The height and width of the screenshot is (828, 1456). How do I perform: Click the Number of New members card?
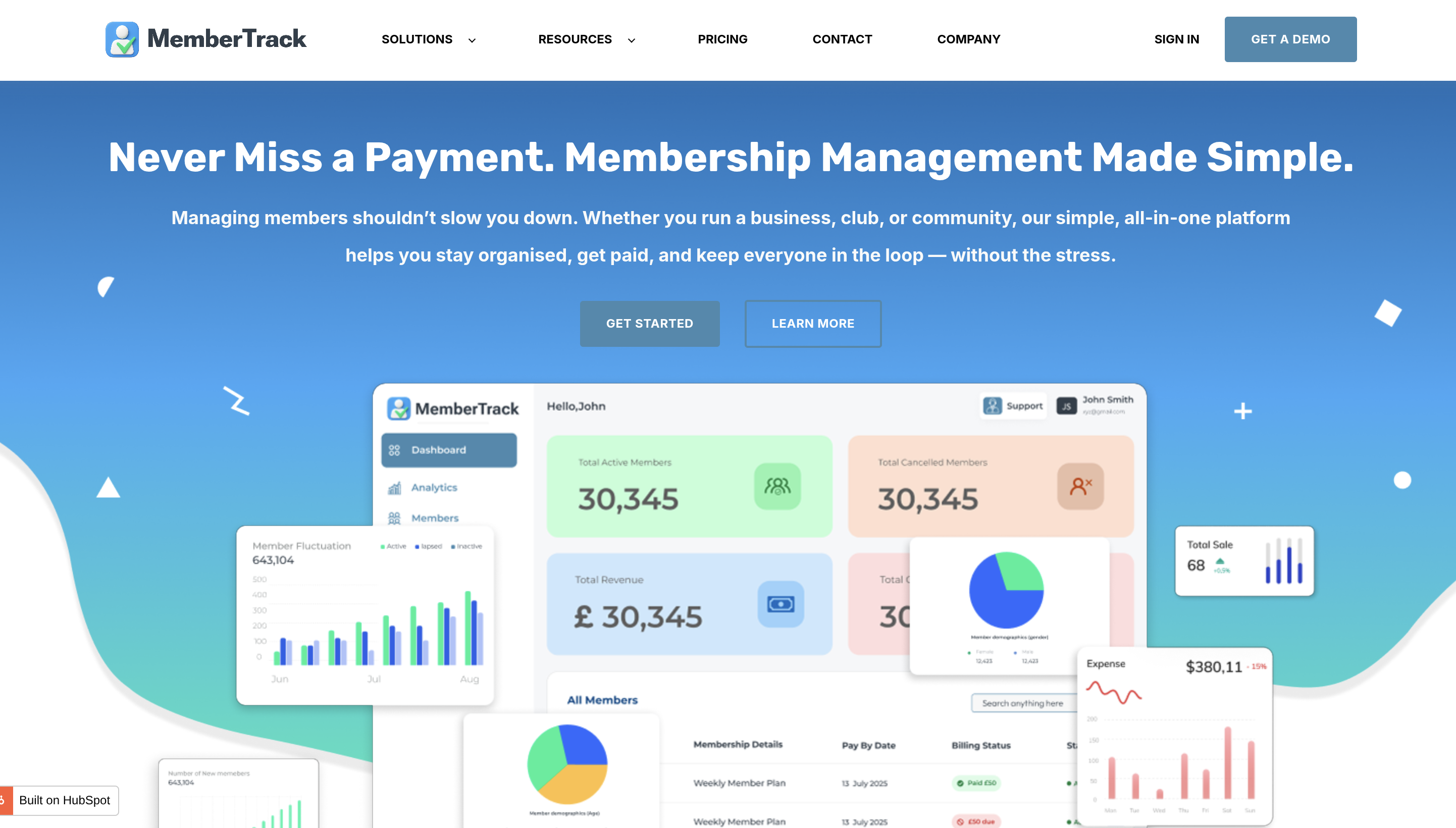[x=238, y=793]
